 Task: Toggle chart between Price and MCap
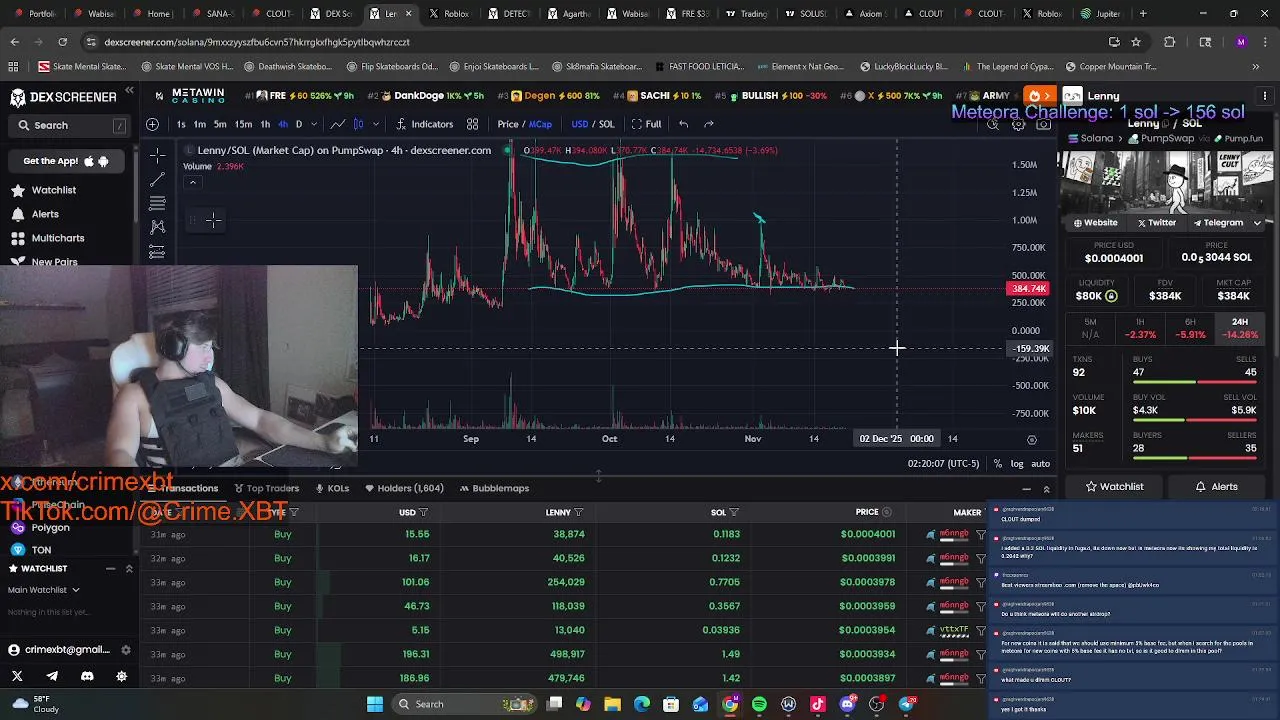click(x=525, y=124)
